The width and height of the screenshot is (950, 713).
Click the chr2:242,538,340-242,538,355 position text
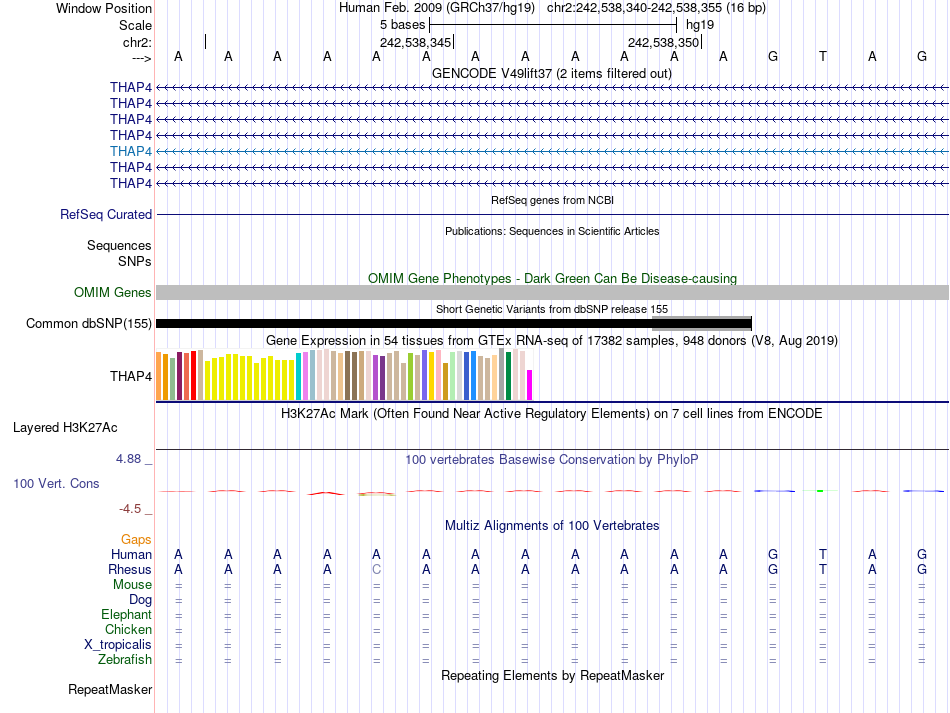(634, 8)
